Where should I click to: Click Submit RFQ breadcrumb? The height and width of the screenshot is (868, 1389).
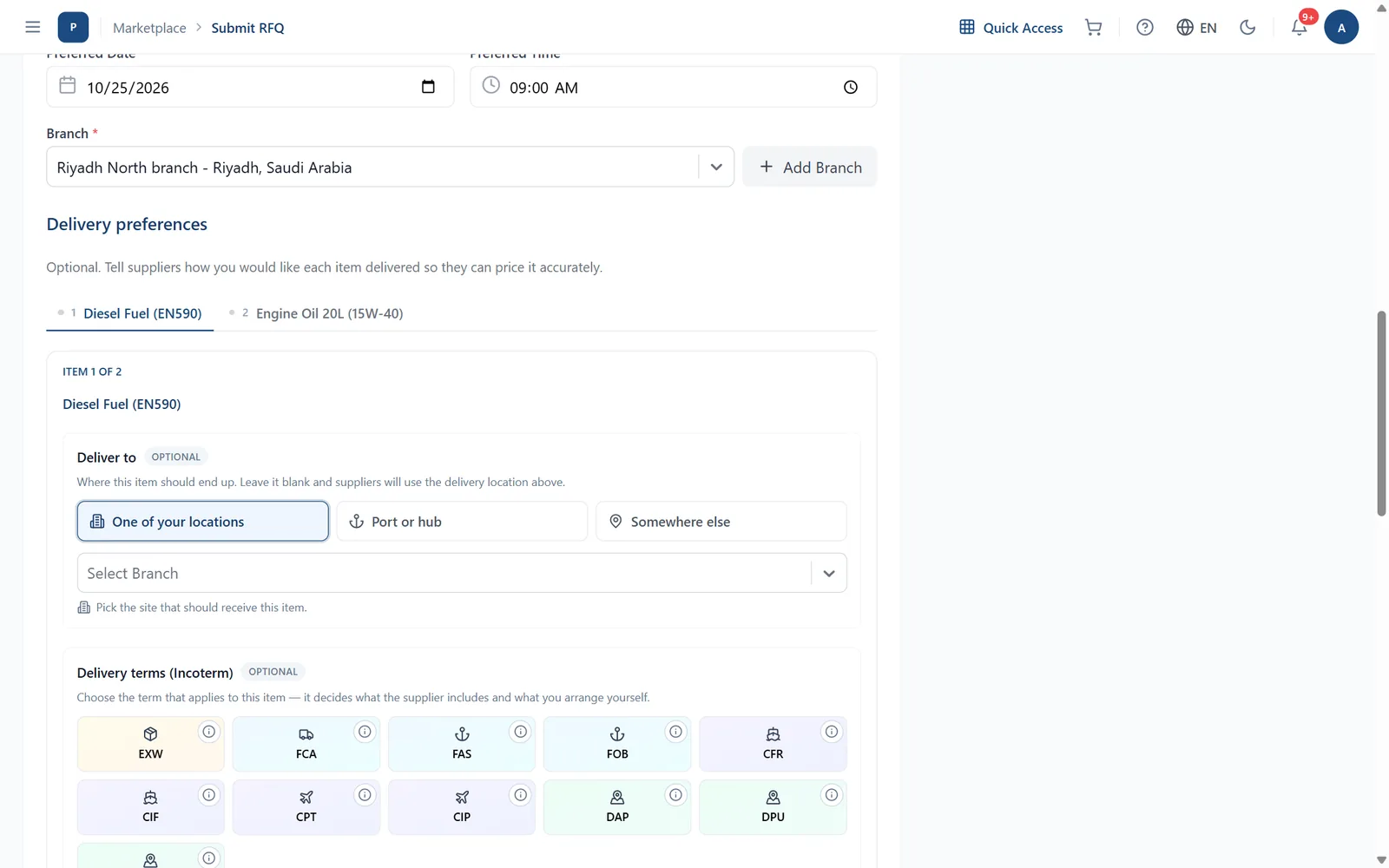[247, 28]
